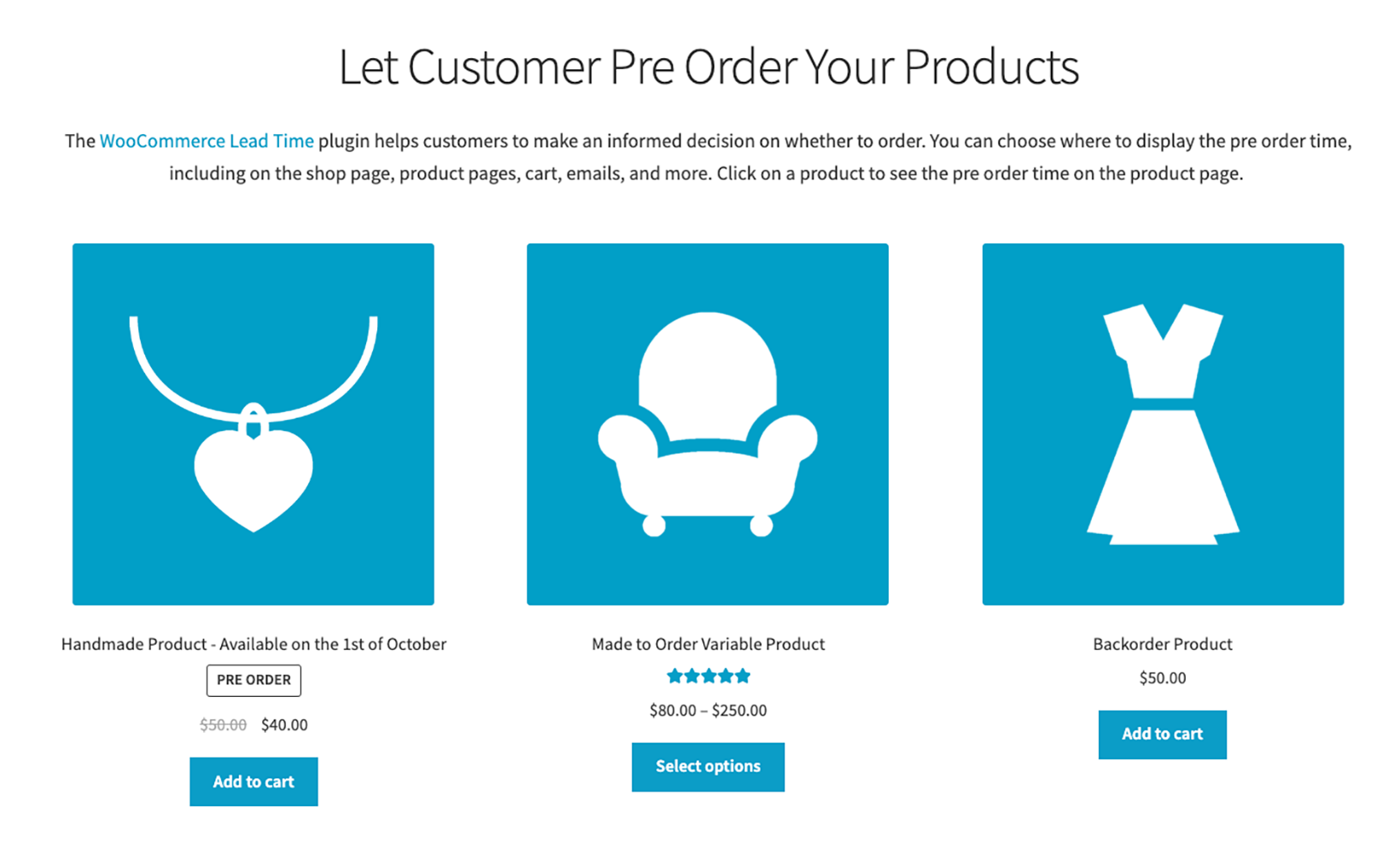Click the $40.00 sale price
The width and height of the screenshot is (1400, 860).
point(283,724)
